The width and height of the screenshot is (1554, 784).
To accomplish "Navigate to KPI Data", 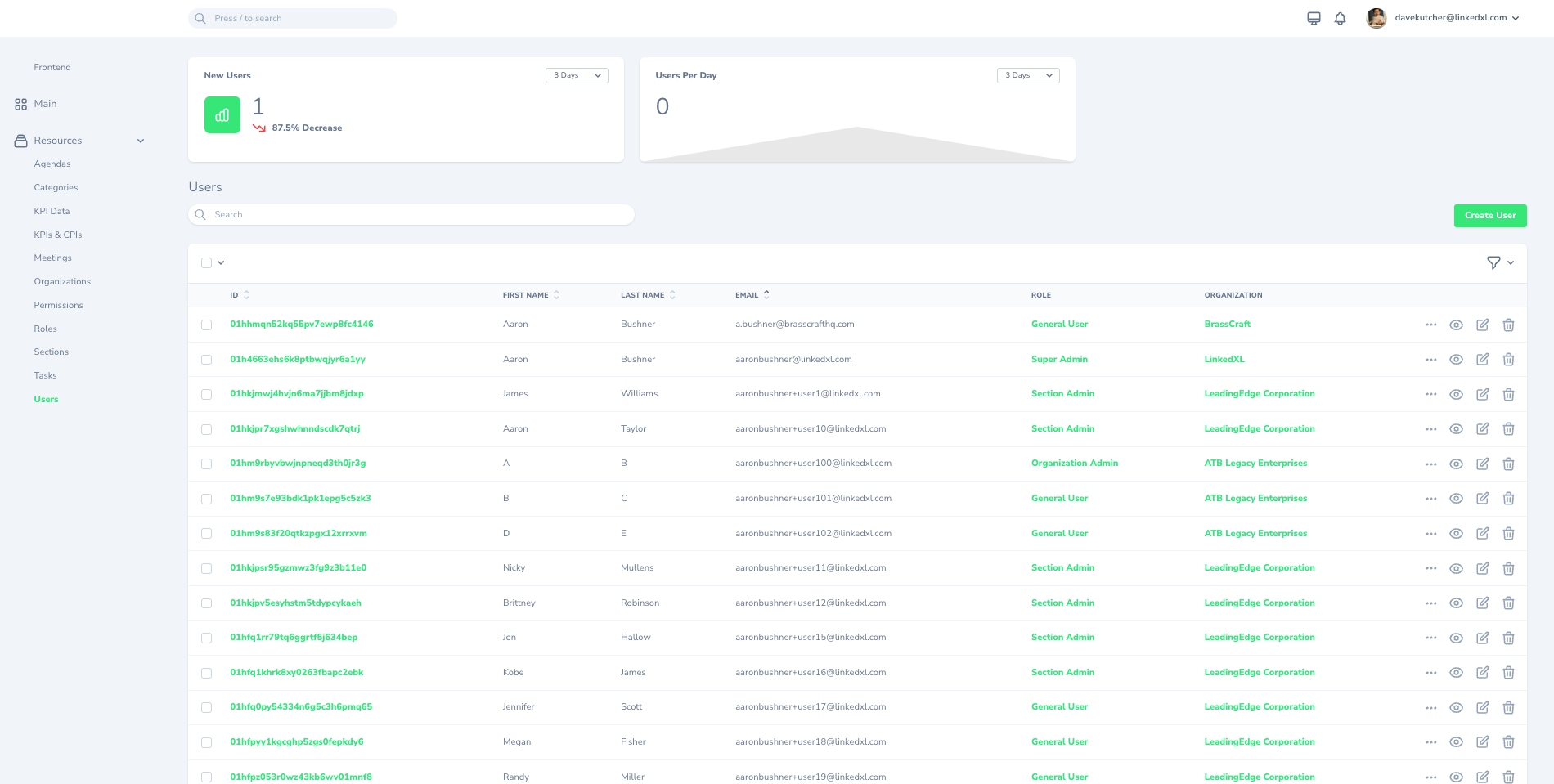I will click(52, 211).
